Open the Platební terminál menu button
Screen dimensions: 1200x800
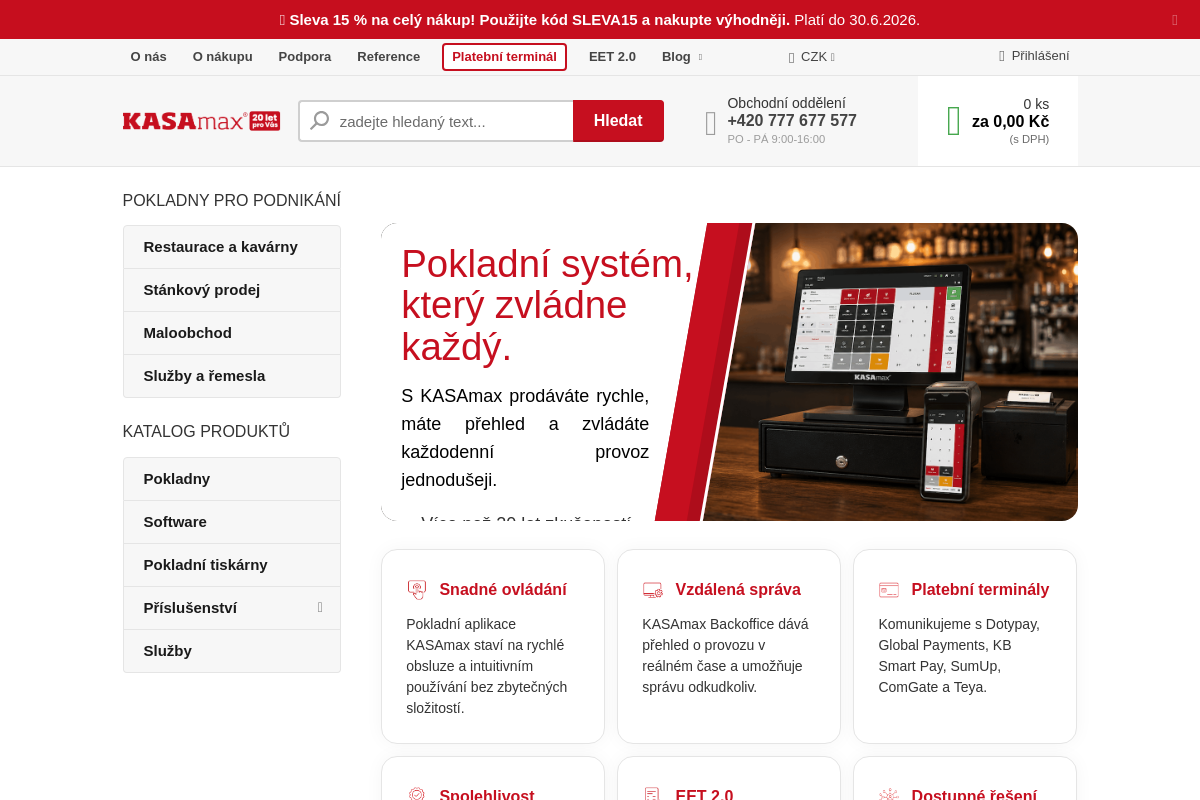504,57
